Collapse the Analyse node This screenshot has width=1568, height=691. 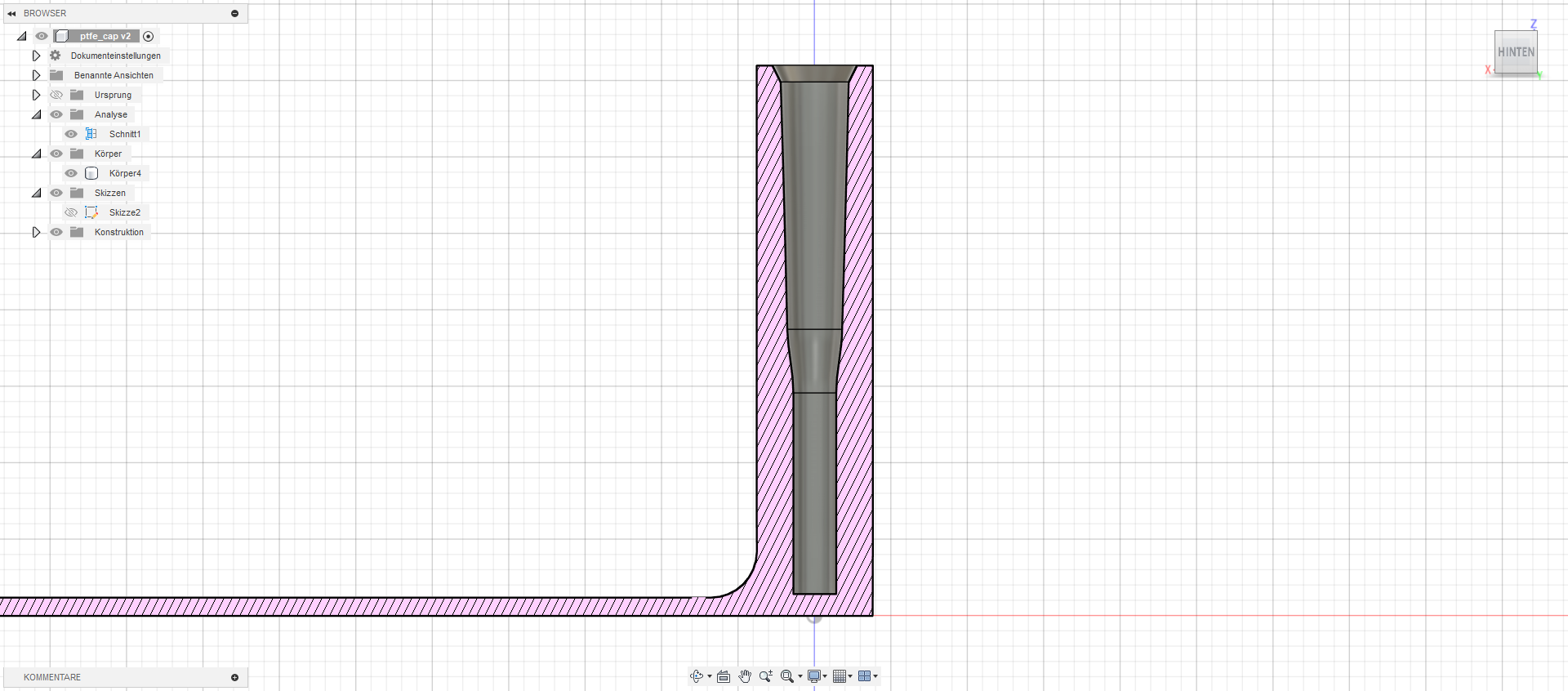[36, 114]
